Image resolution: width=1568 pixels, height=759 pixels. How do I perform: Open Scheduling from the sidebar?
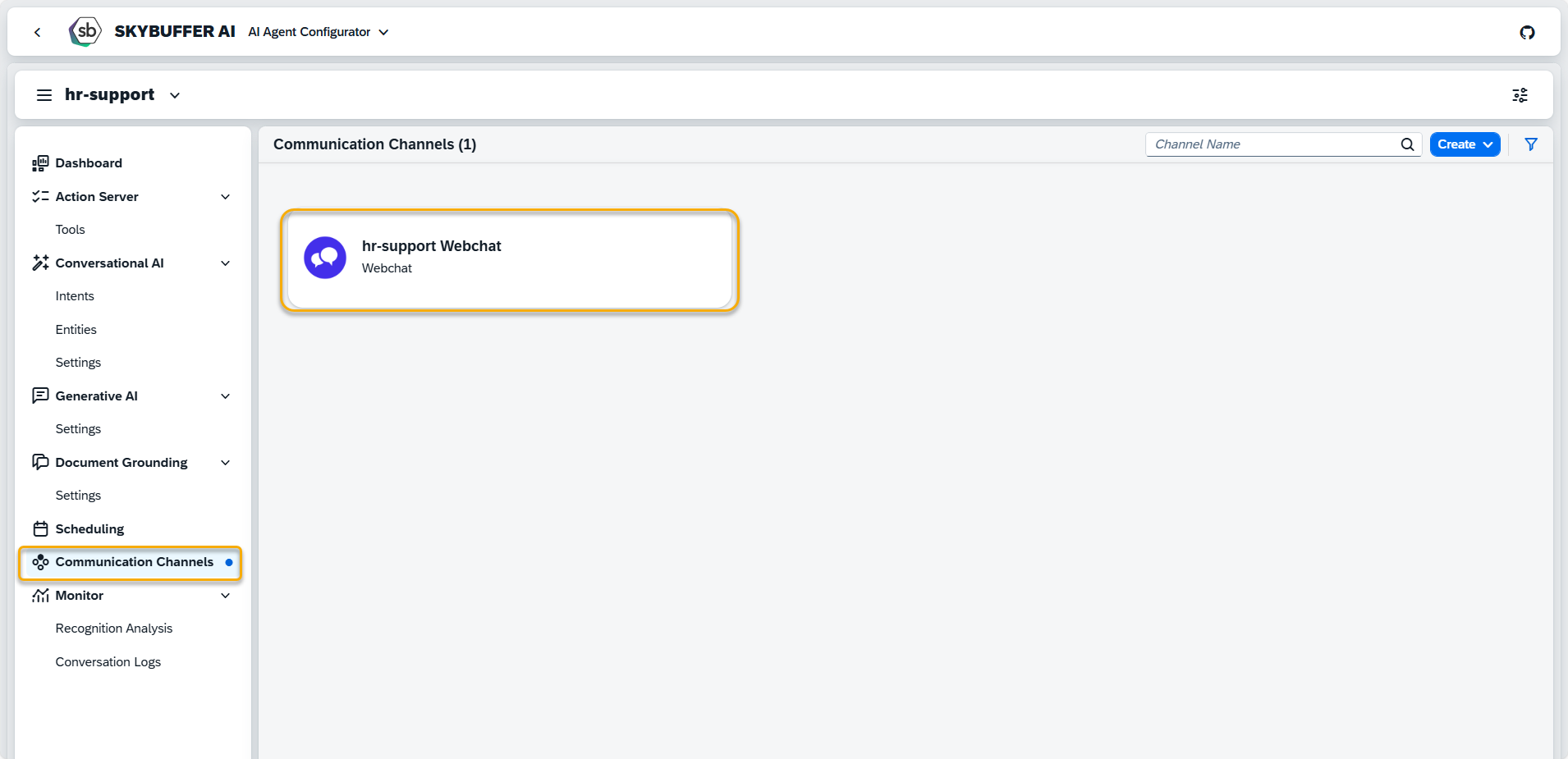tap(89, 529)
